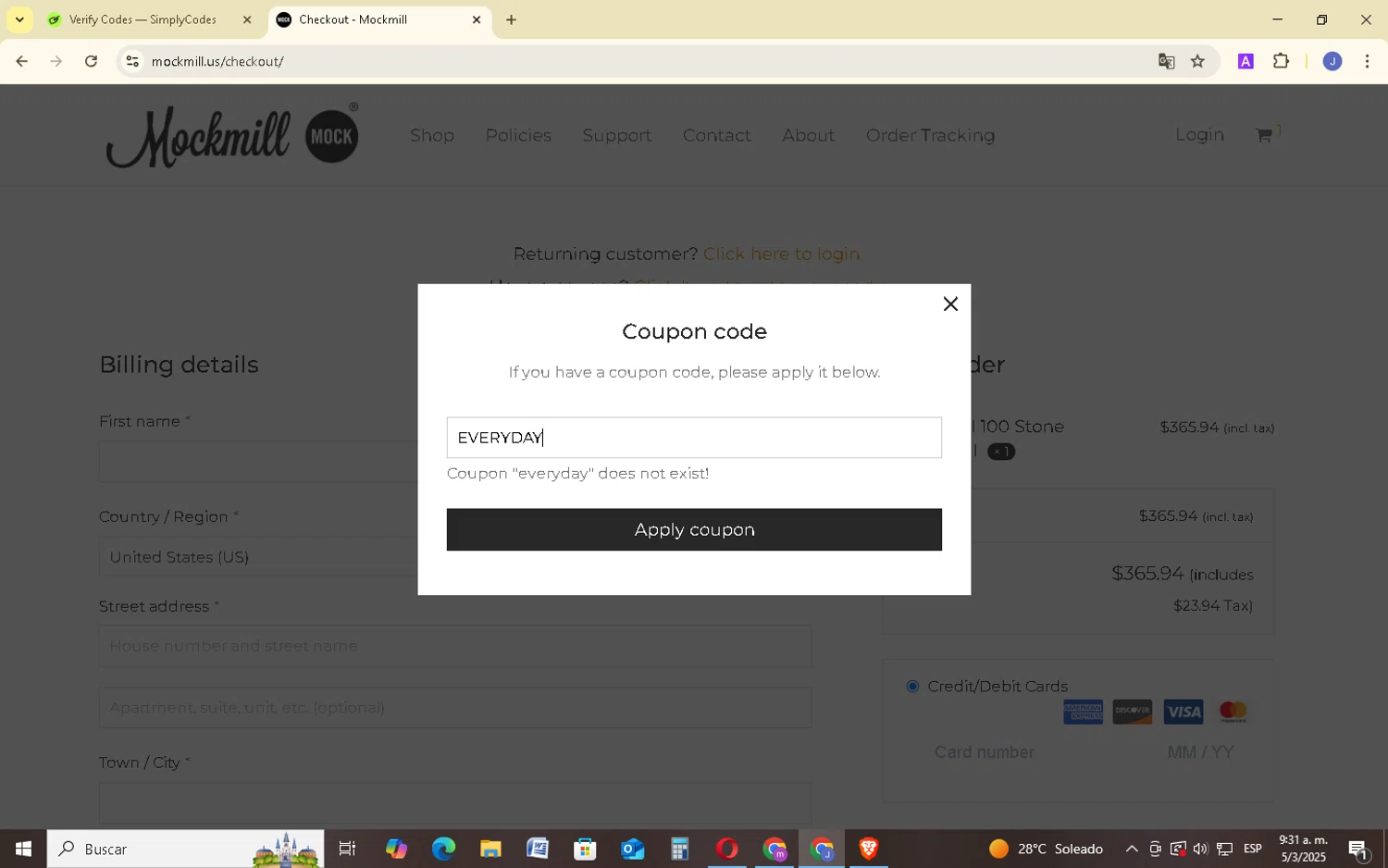Click the Apply coupon button

(694, 529)
